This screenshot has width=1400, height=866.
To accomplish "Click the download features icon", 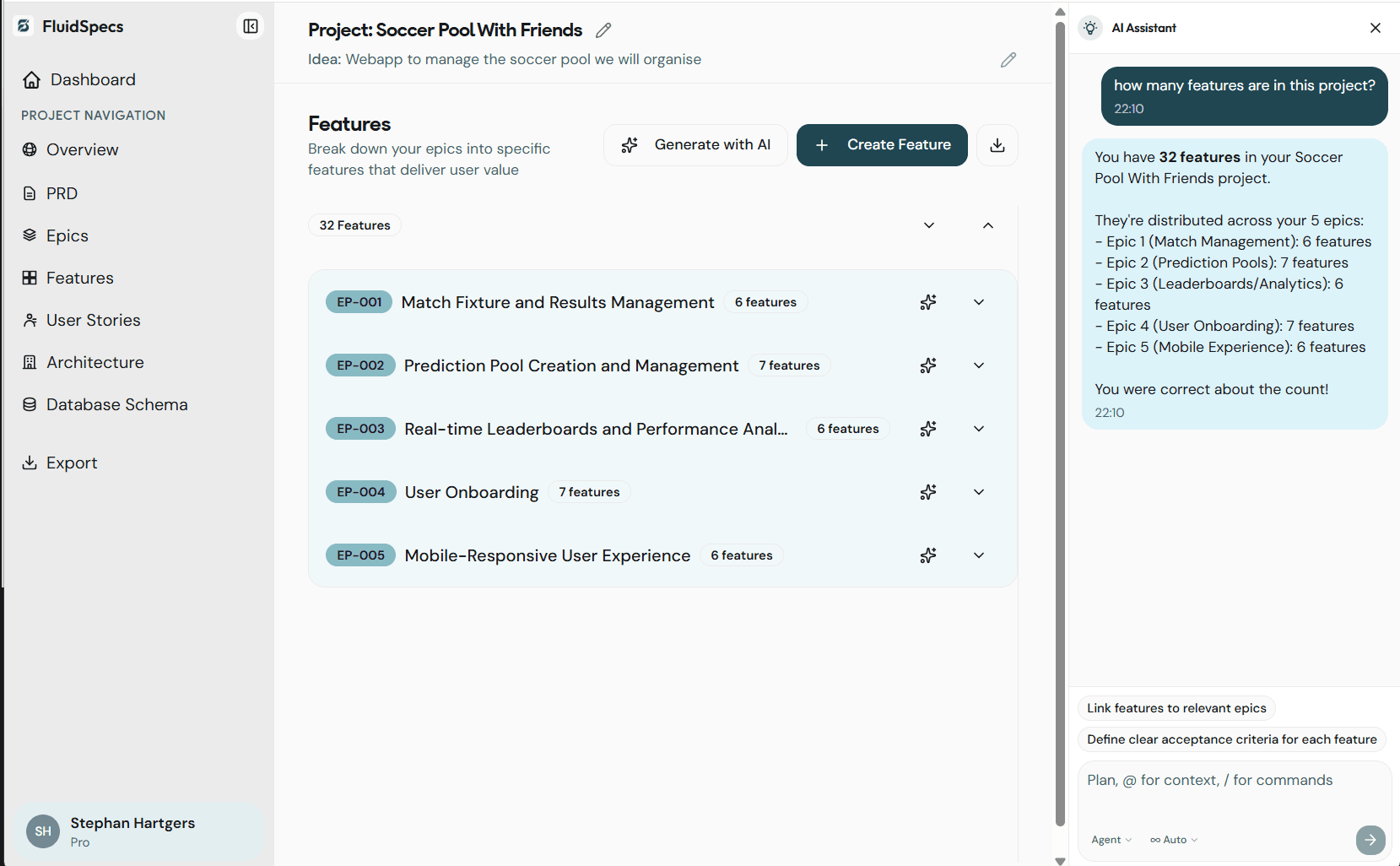I will pyautogui.click(x=997, y=145).
